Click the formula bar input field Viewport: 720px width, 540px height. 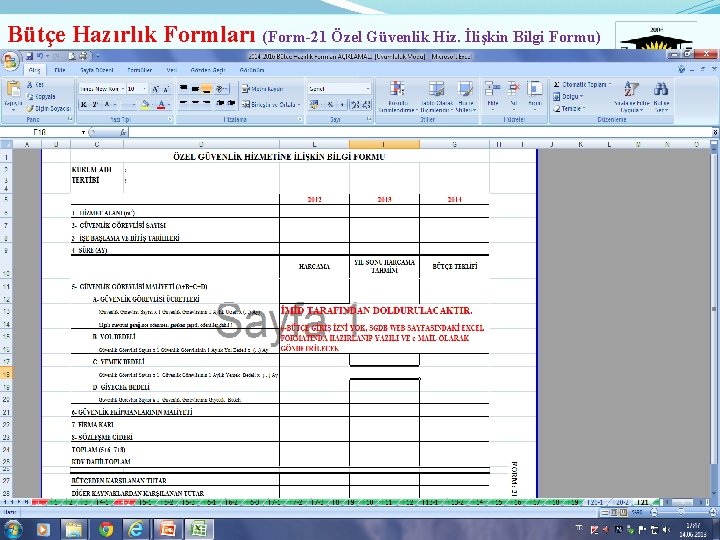click(420, 132)
